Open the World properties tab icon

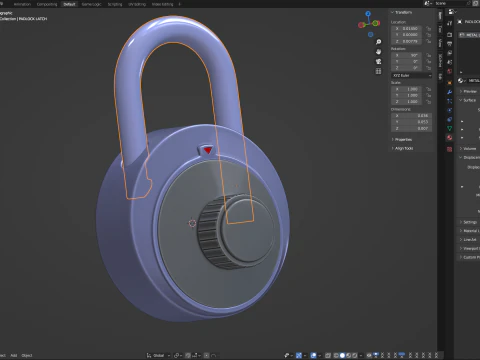click(x=450, y=71)
